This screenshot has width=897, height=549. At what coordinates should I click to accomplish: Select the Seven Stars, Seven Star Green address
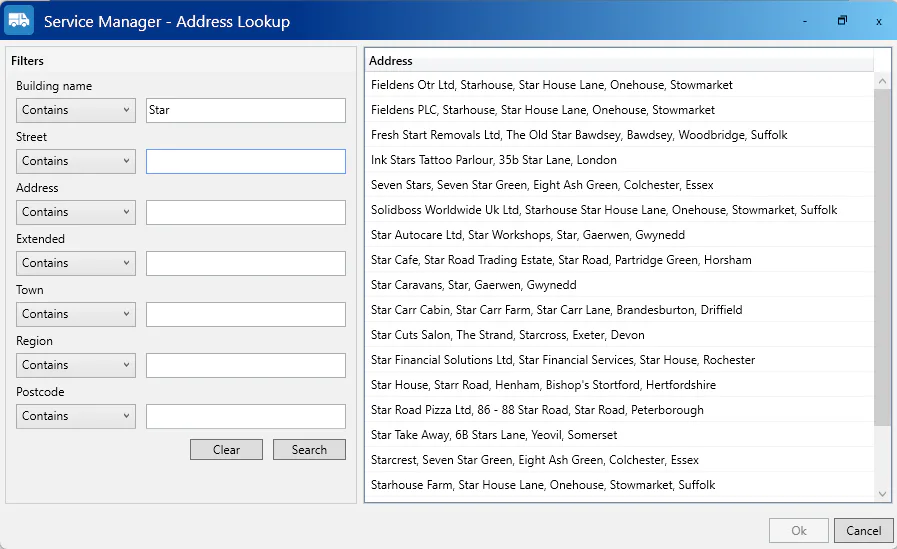620,185
